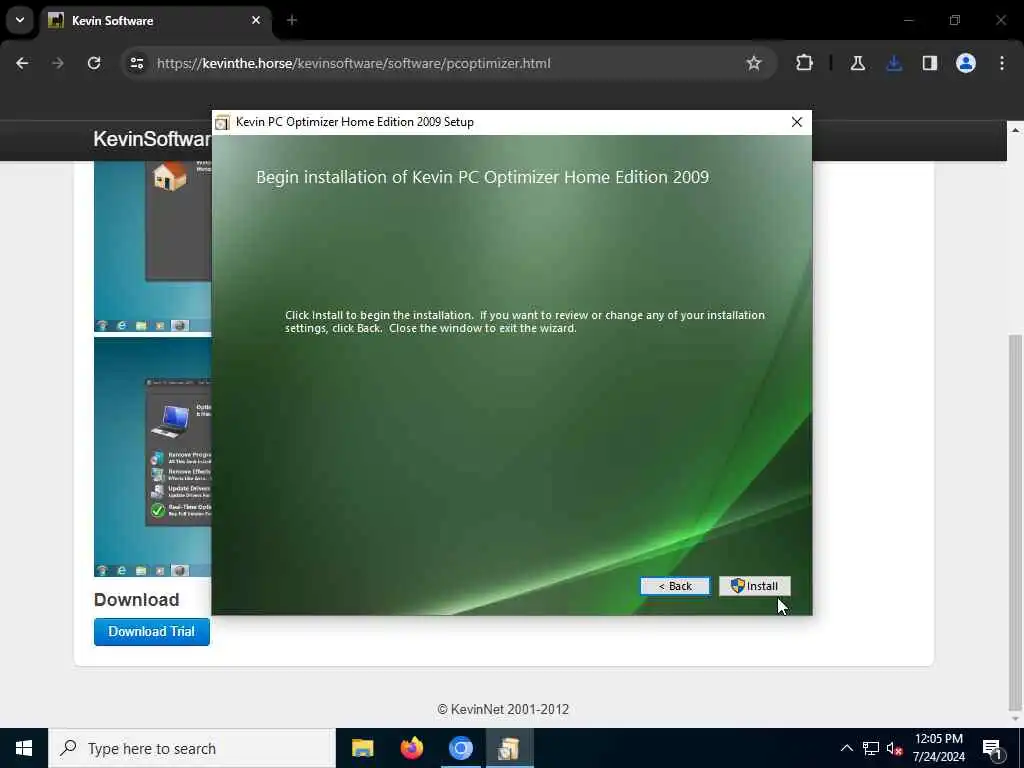This screenshot has height=768, width=1024.
Task: Open the first product screenshot thumbnail
Action: (152, 247)
